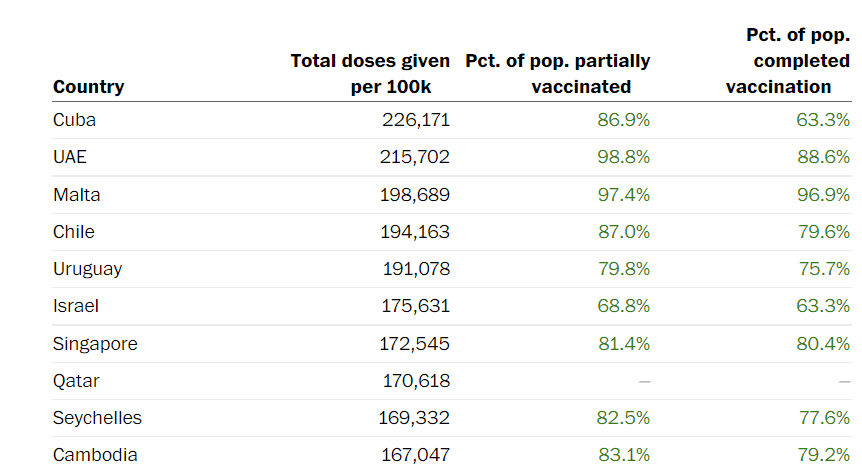Viewport: 862px width, 472px height.
Task: Select the Uruguay row label
Action: pos(88,269)
